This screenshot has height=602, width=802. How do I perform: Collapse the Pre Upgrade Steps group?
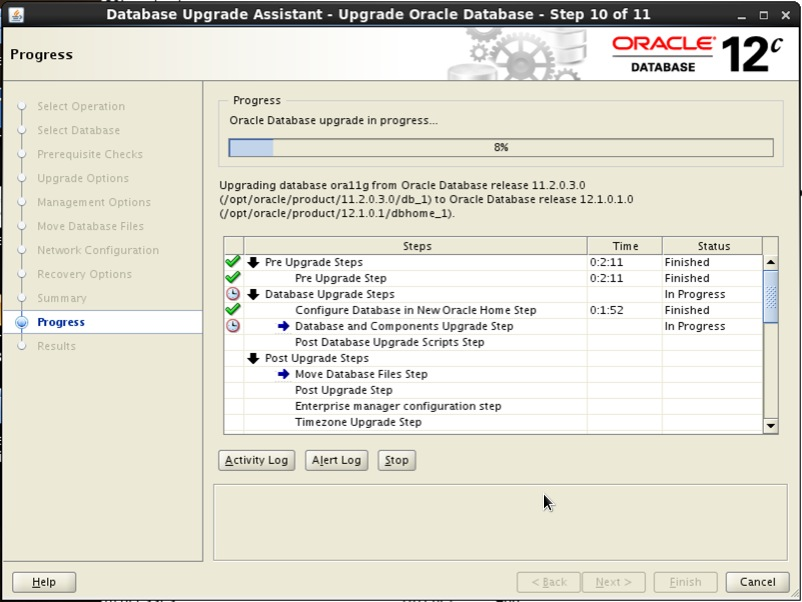(253, 262)
